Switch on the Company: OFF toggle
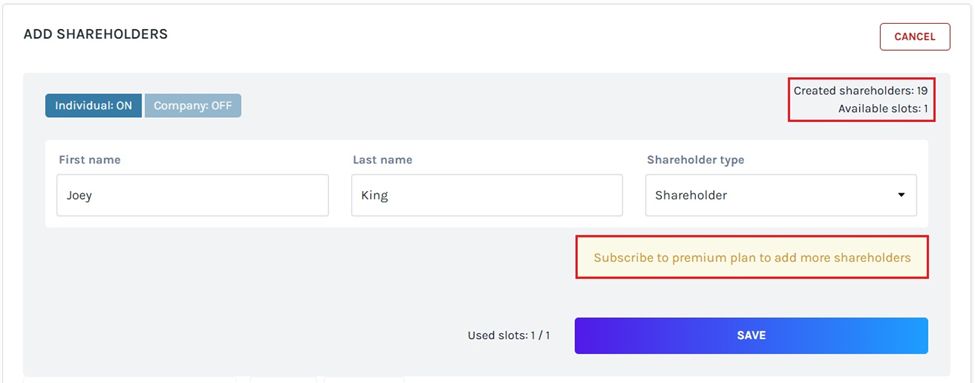 193,106
